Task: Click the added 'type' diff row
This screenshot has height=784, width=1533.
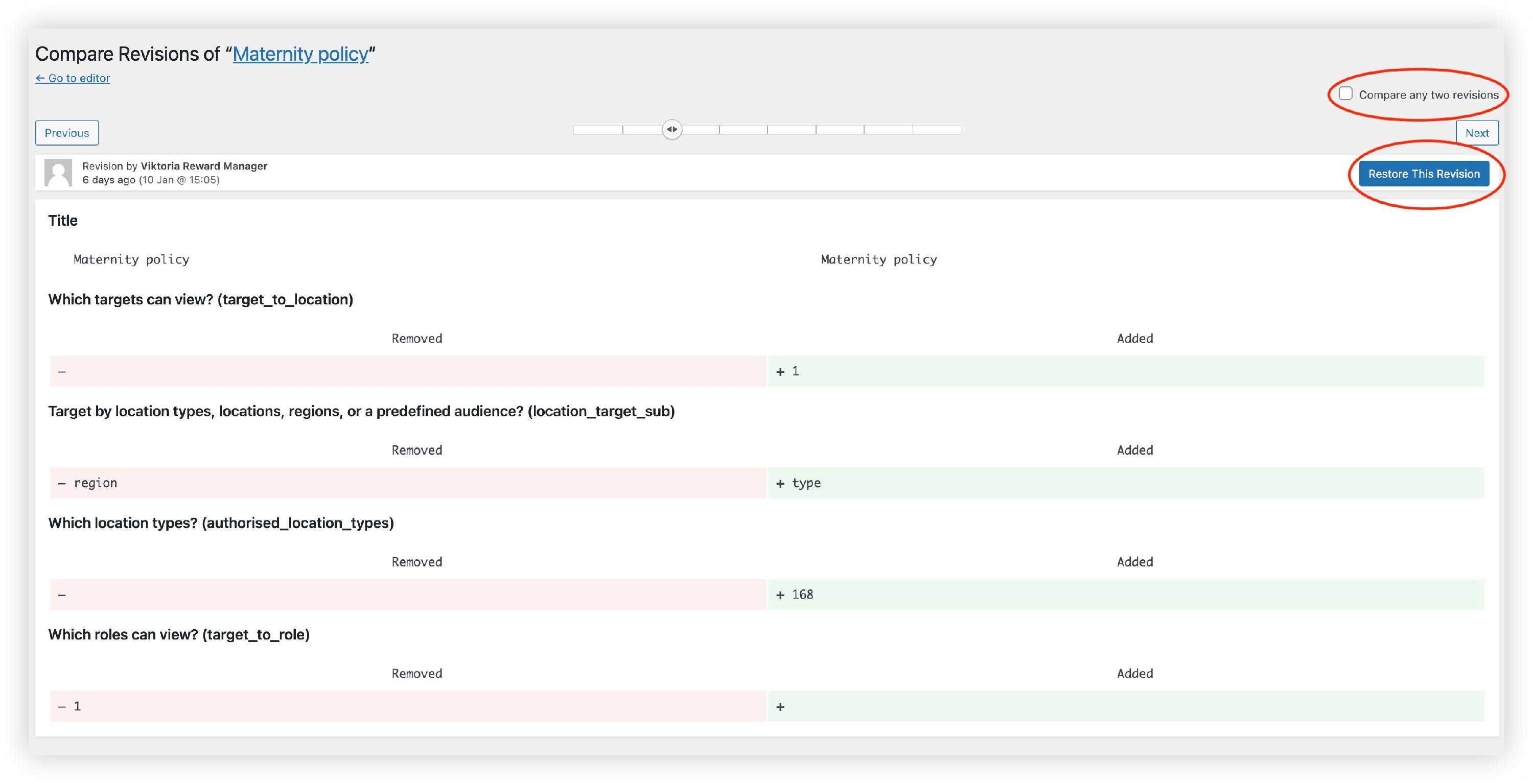Action: tap(806, 483)
